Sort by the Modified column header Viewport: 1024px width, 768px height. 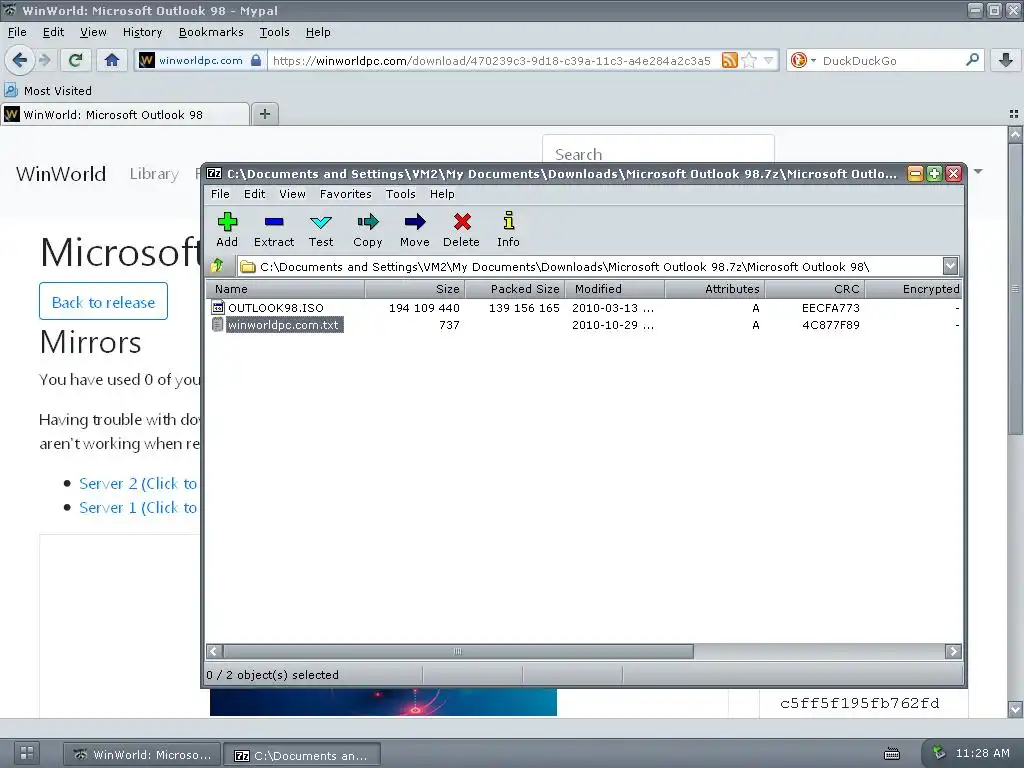615,289
